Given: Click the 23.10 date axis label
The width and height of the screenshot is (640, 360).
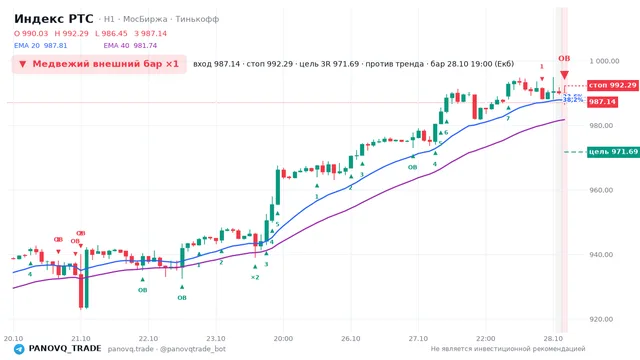Looking at the screenshot, I should click(x=216, y=339).
